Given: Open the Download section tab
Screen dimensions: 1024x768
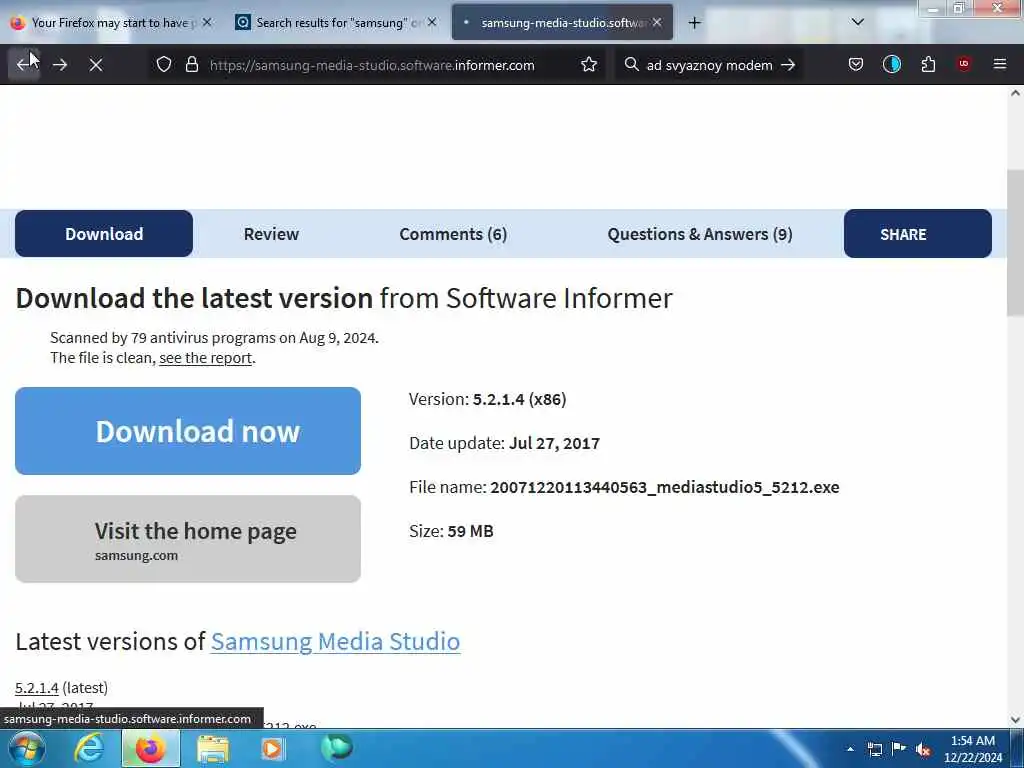Looking at the screenshot, I should 104,234.
